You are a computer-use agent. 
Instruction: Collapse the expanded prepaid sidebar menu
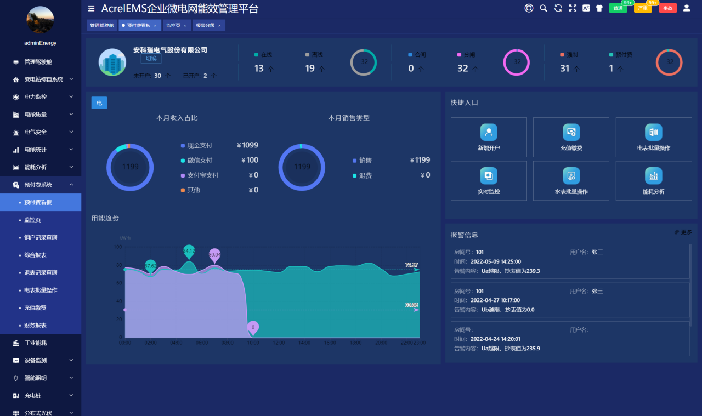point(40,185)
